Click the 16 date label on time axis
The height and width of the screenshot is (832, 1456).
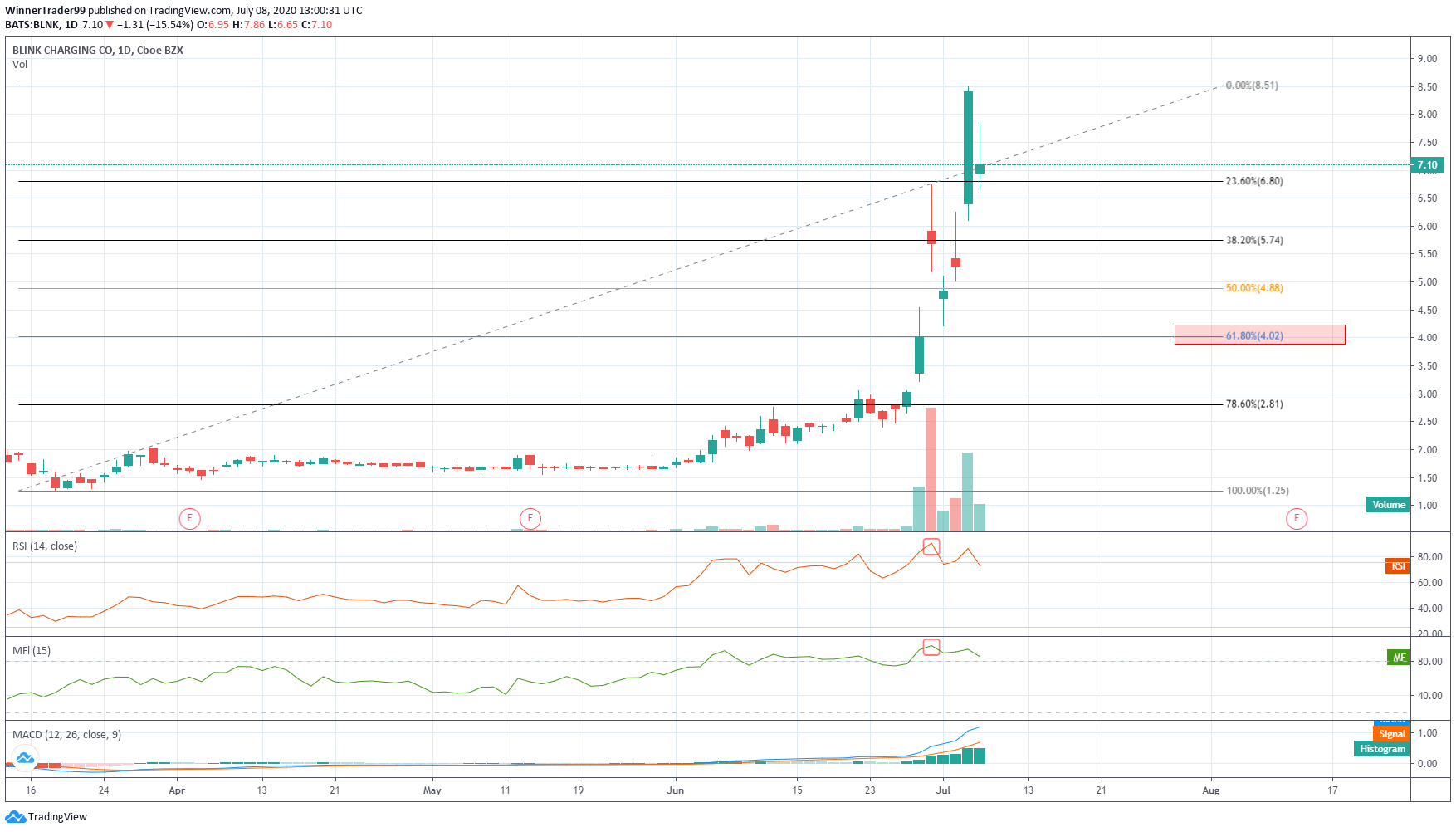31,790
